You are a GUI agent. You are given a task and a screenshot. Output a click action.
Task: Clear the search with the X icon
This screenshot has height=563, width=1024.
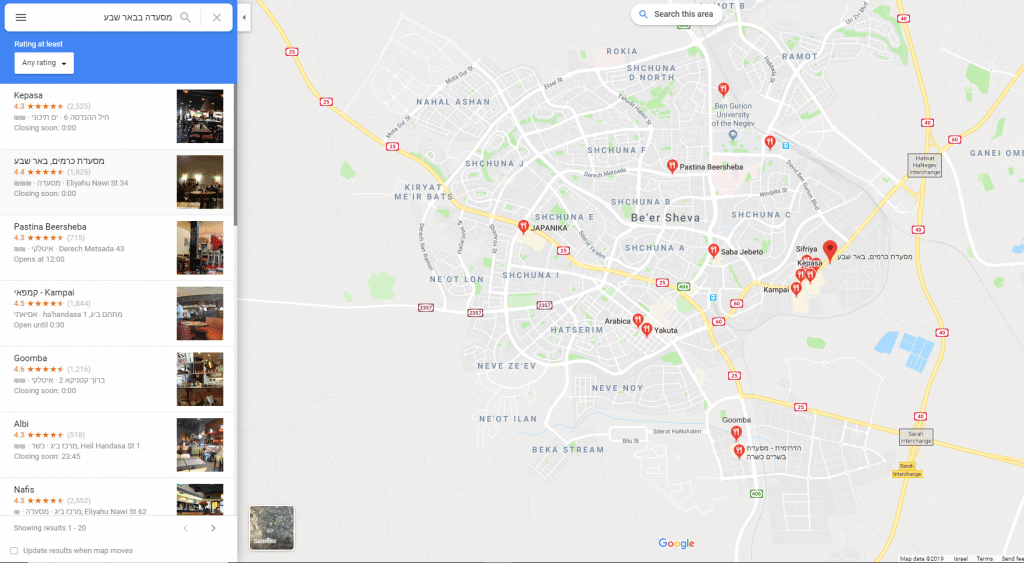click(217, 18)
